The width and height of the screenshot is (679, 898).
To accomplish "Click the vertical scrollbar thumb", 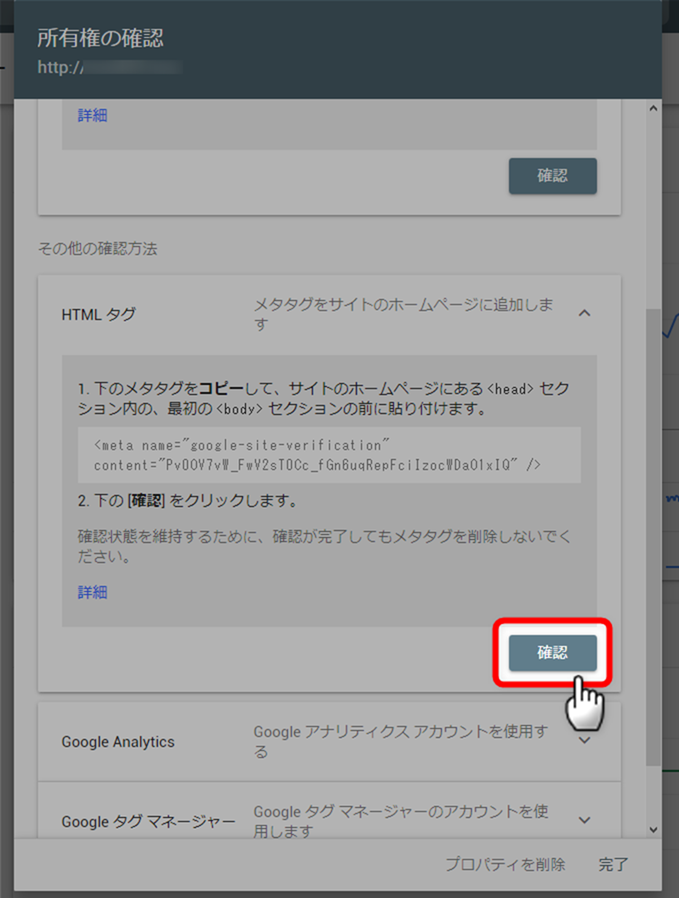I will 653,530.
